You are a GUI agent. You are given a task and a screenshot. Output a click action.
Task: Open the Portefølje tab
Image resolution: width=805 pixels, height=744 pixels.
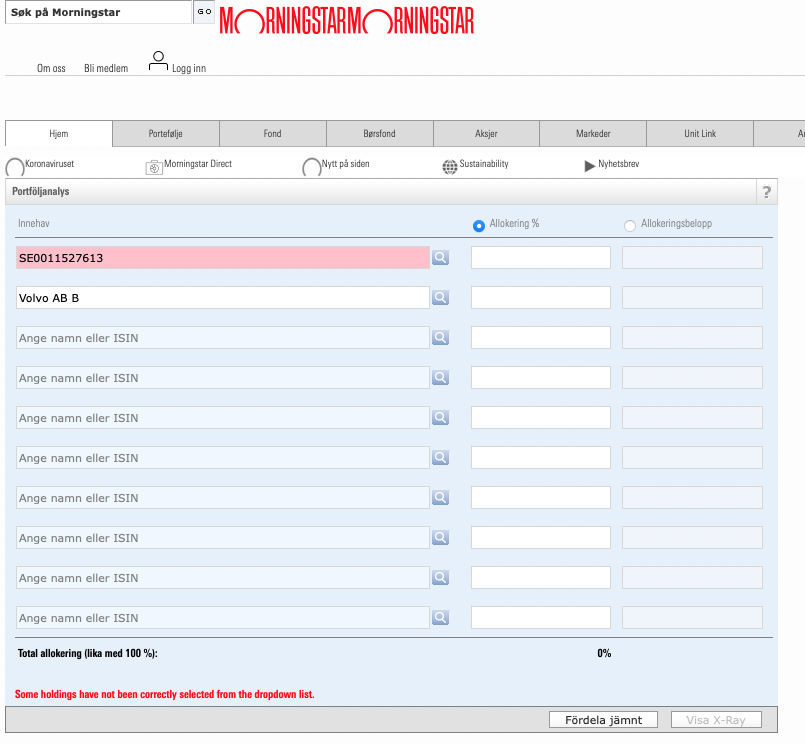point(166,134)
